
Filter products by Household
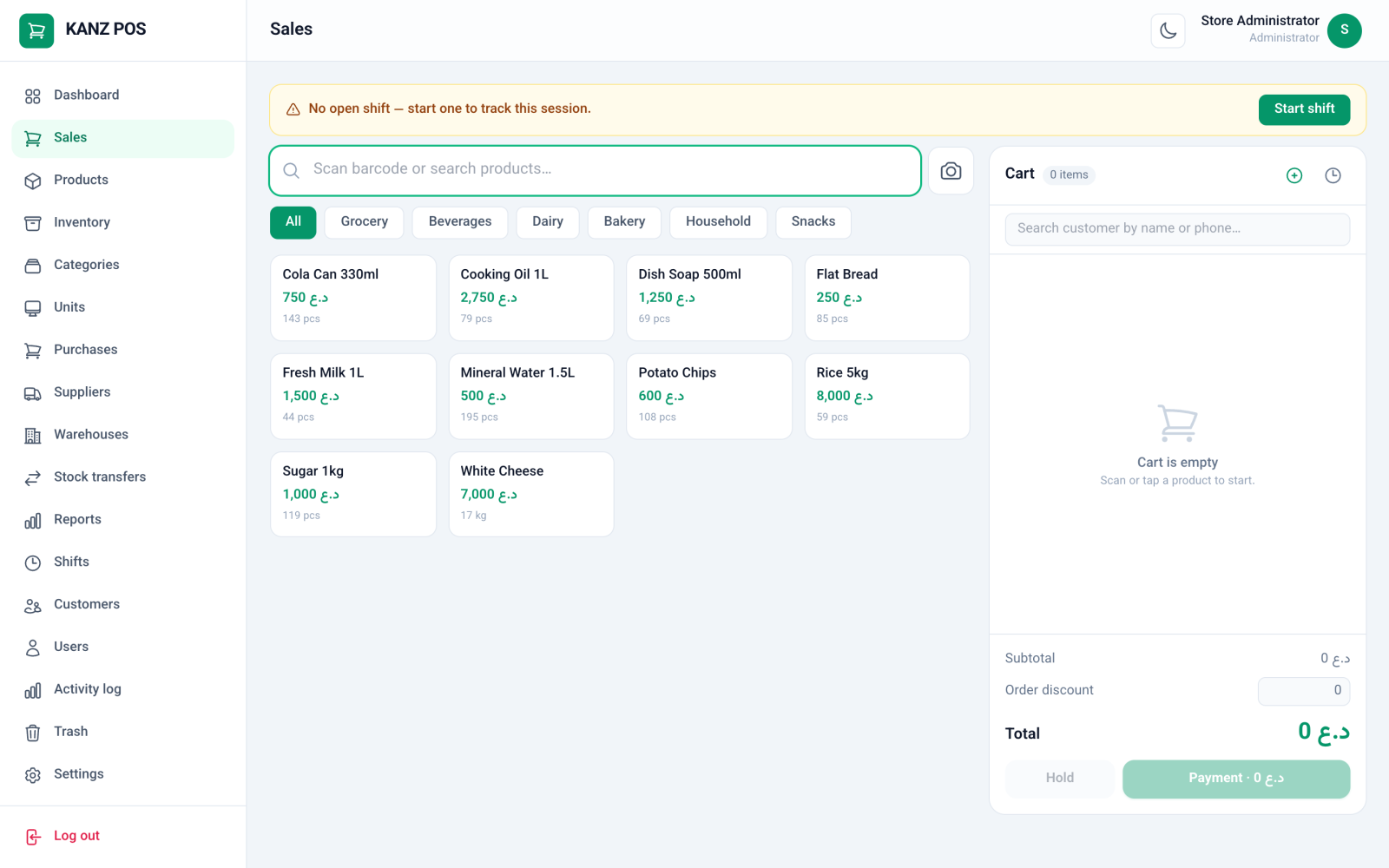718,222
